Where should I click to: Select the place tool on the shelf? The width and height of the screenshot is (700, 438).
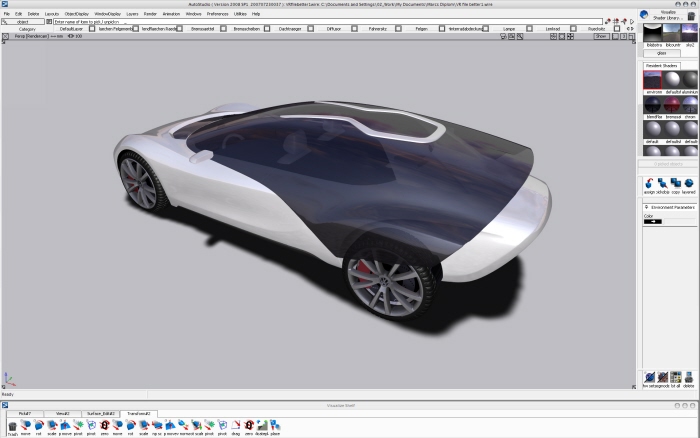275,425
